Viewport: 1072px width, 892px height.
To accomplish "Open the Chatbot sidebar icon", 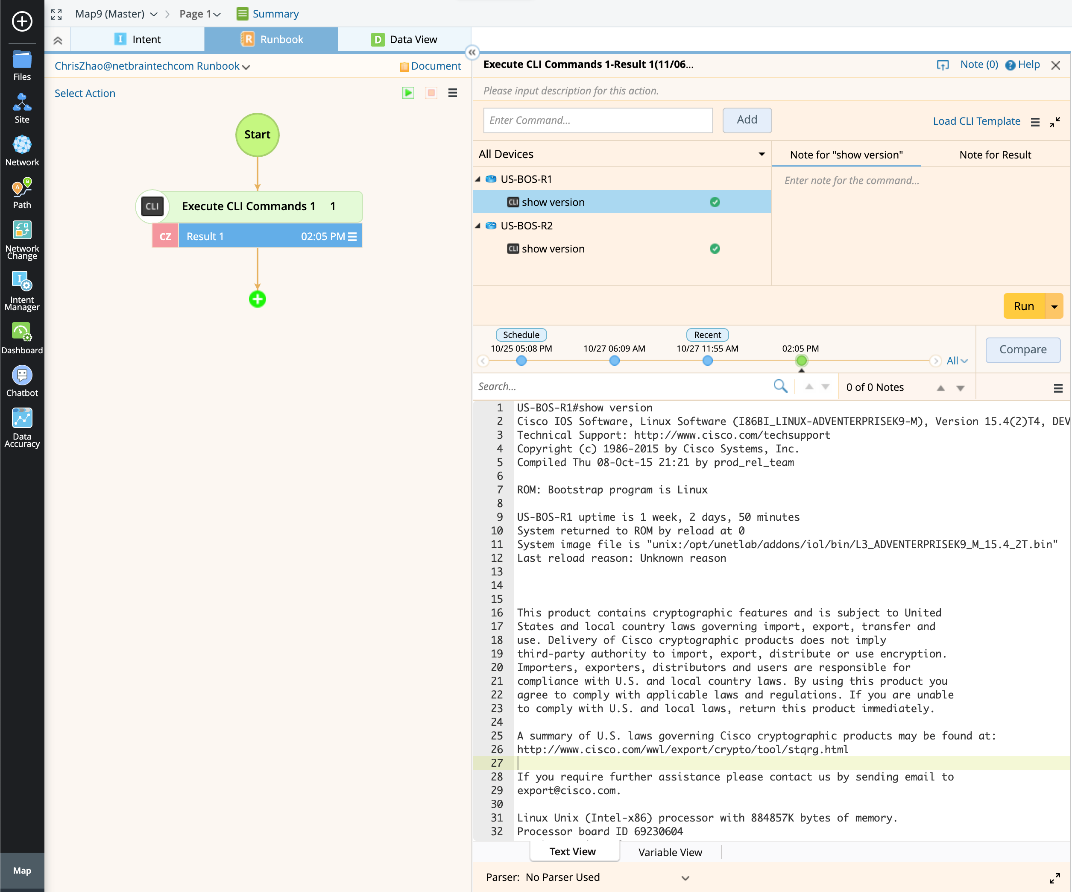I will 22,376.
